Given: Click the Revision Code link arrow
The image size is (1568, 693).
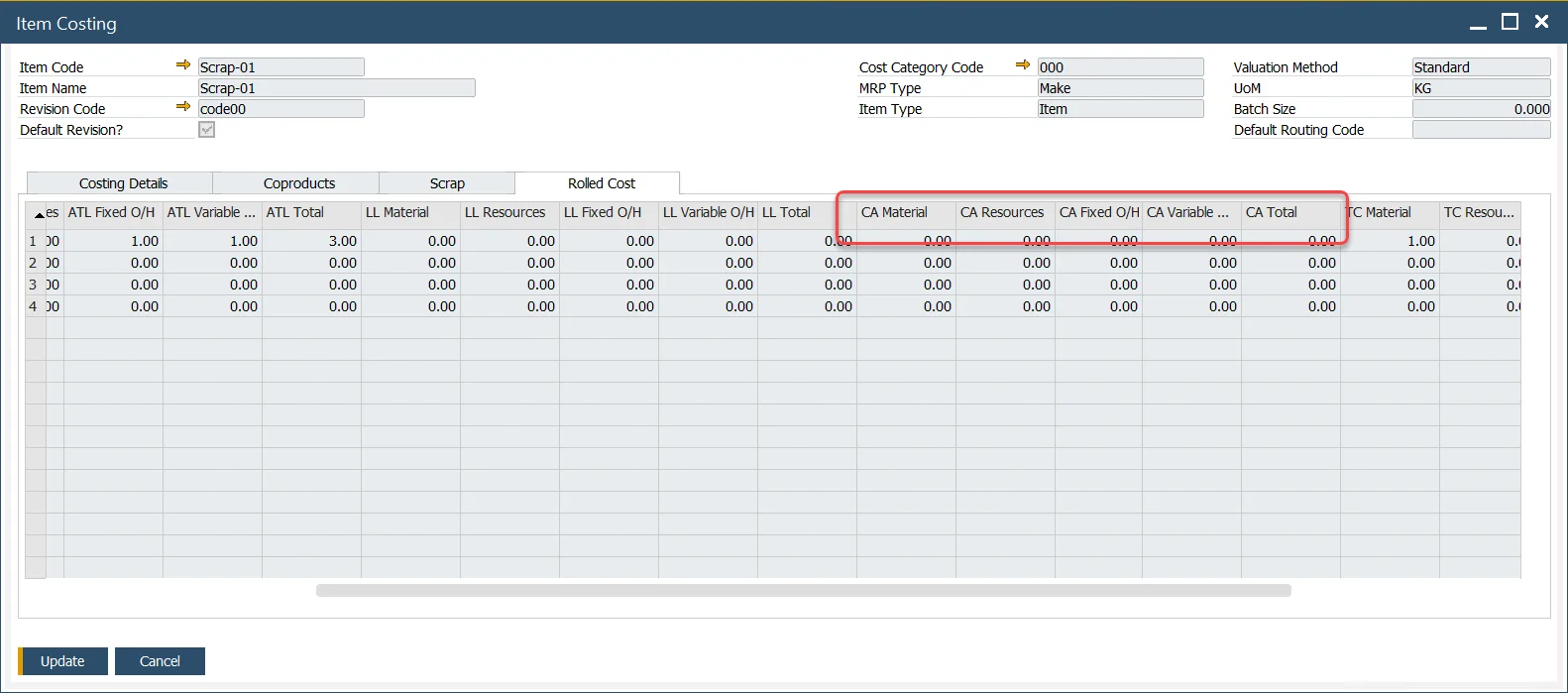Looking at the screenshot, I should [x=183, y=107].
